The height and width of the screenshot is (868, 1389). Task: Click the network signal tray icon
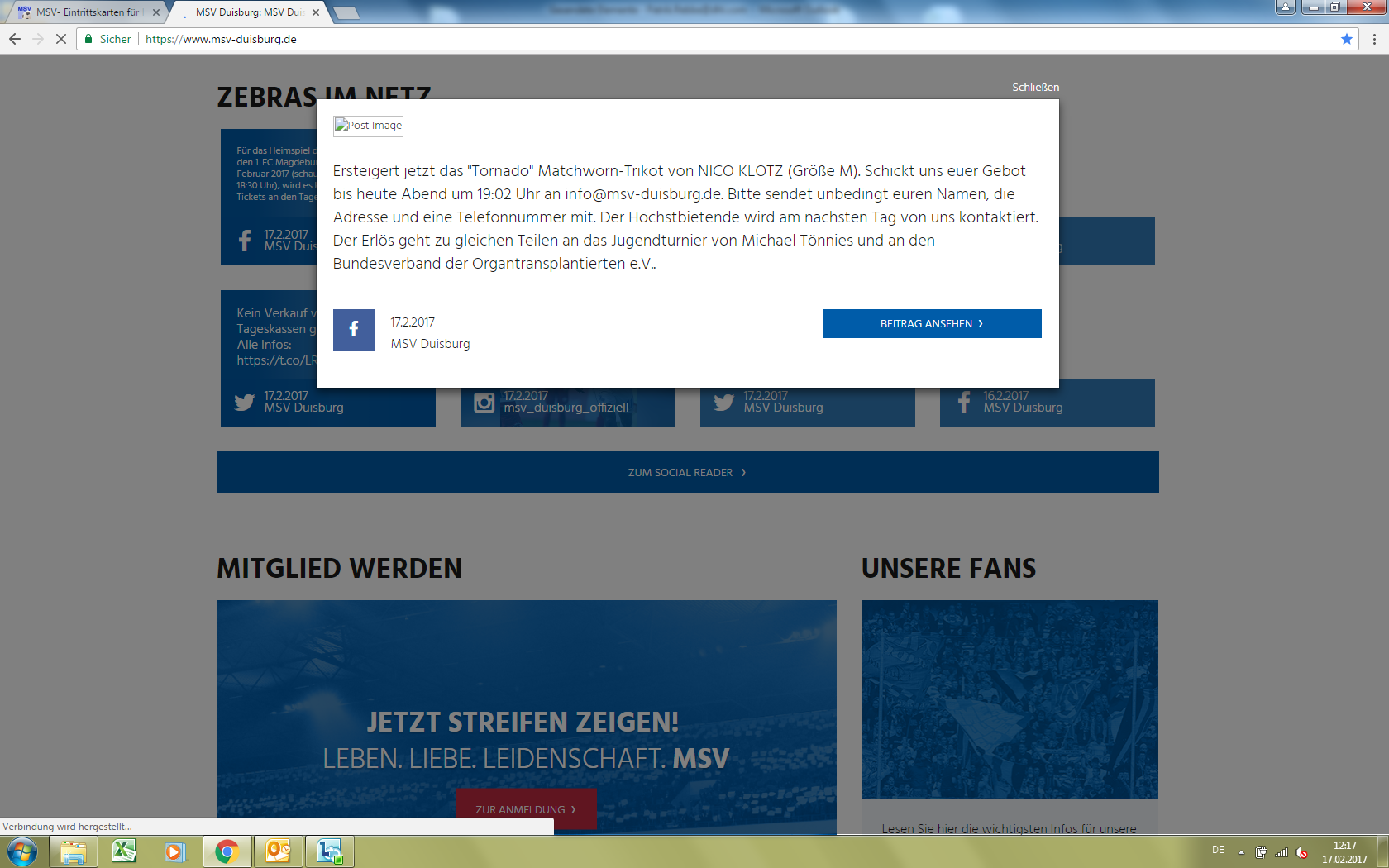click(x=1282, y=852)
